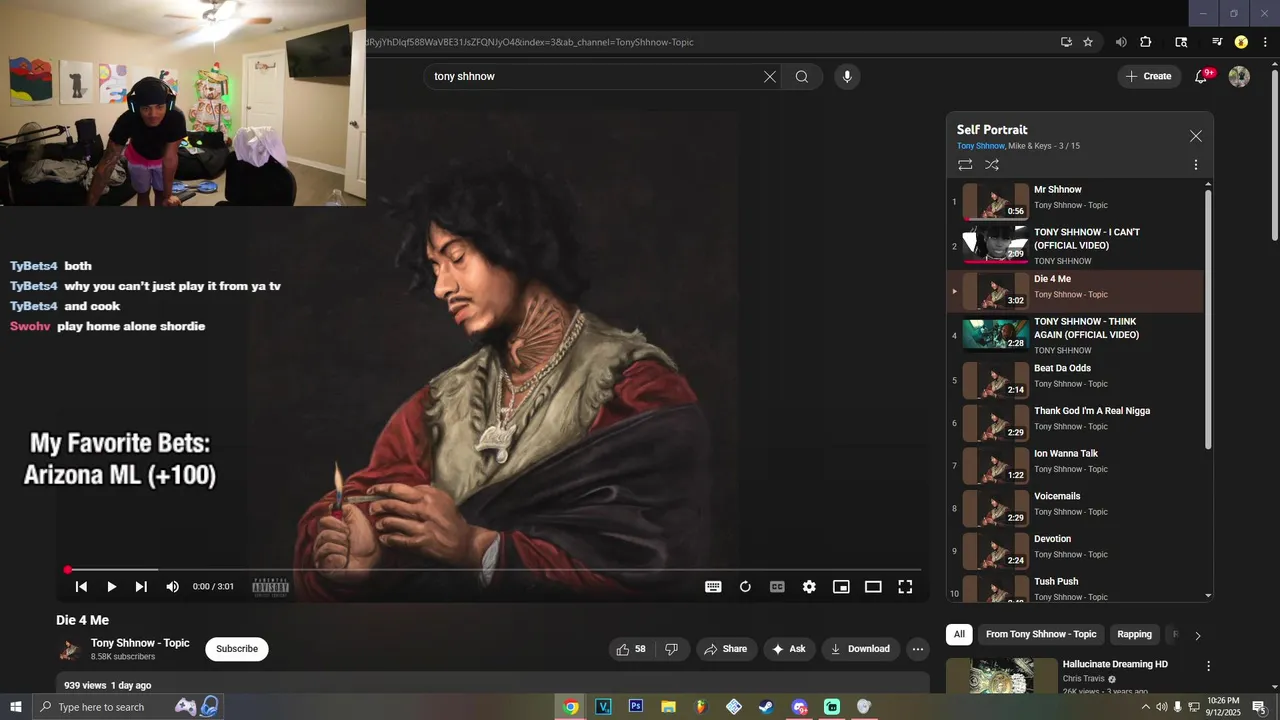Click the keyboard-style icon in player controls
The image size is (1280, 720).
click(x=713, y=587)
